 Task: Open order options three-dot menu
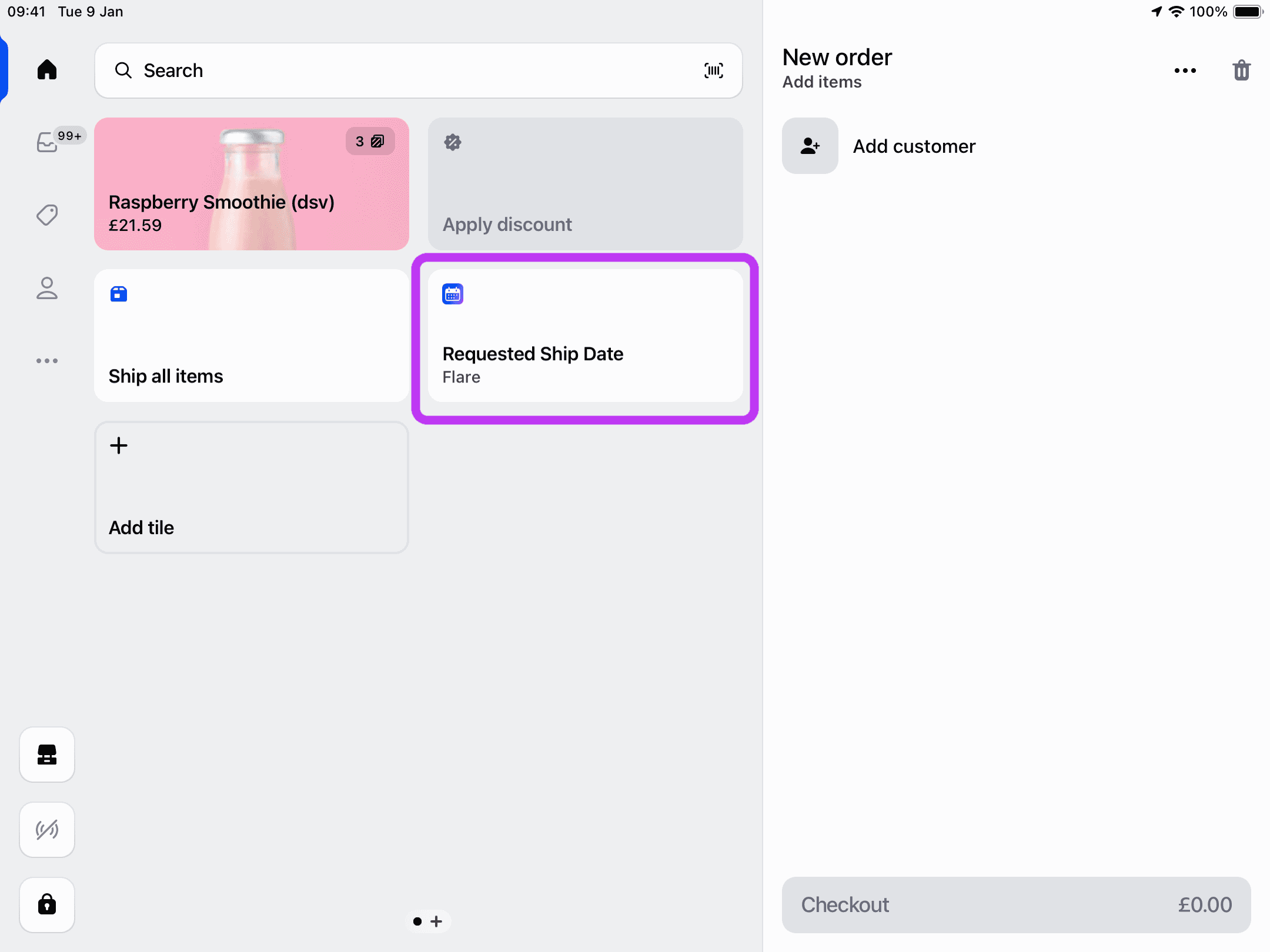tap(1185, 71)
